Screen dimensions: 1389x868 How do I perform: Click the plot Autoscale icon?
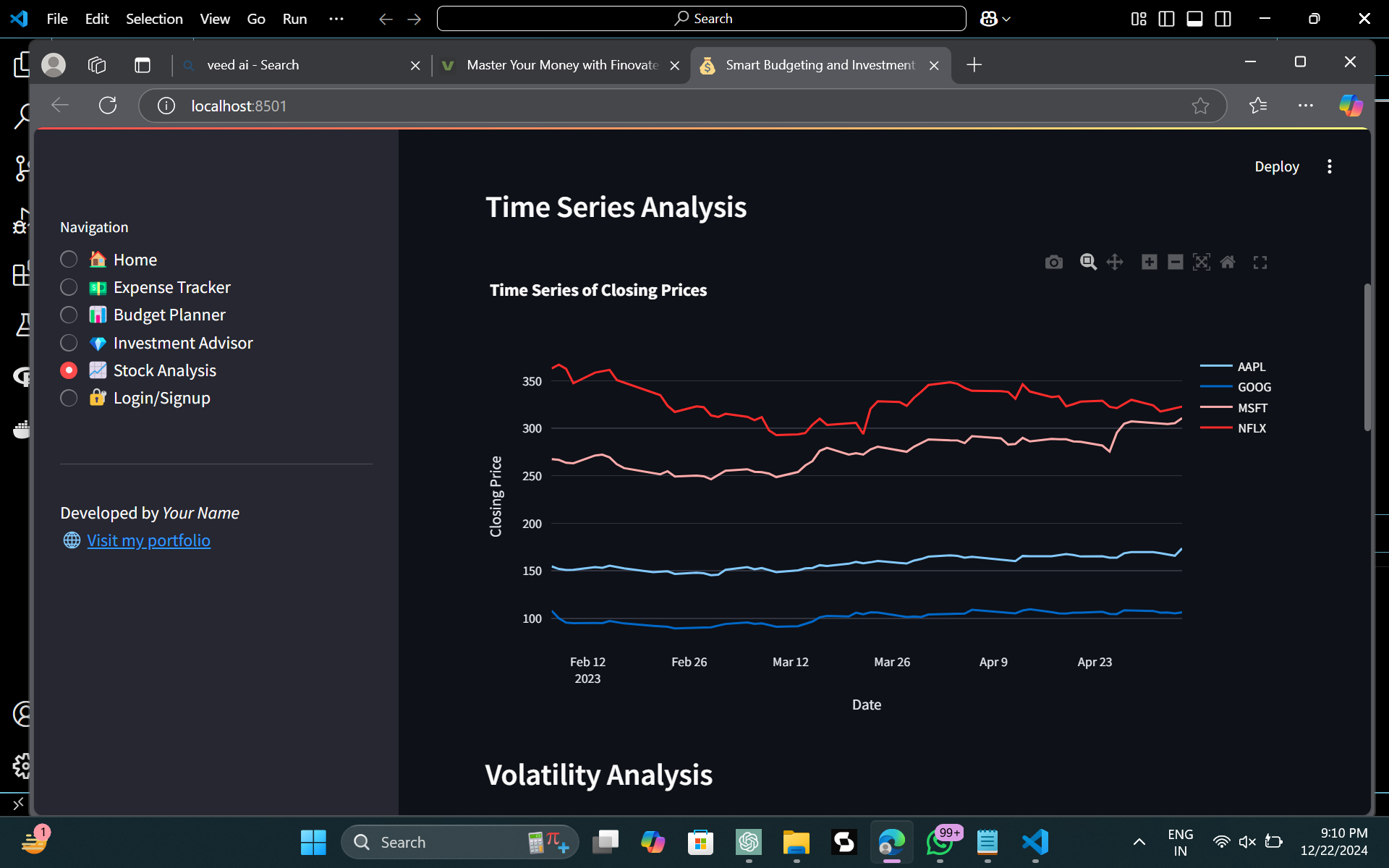click(1202, 262)
